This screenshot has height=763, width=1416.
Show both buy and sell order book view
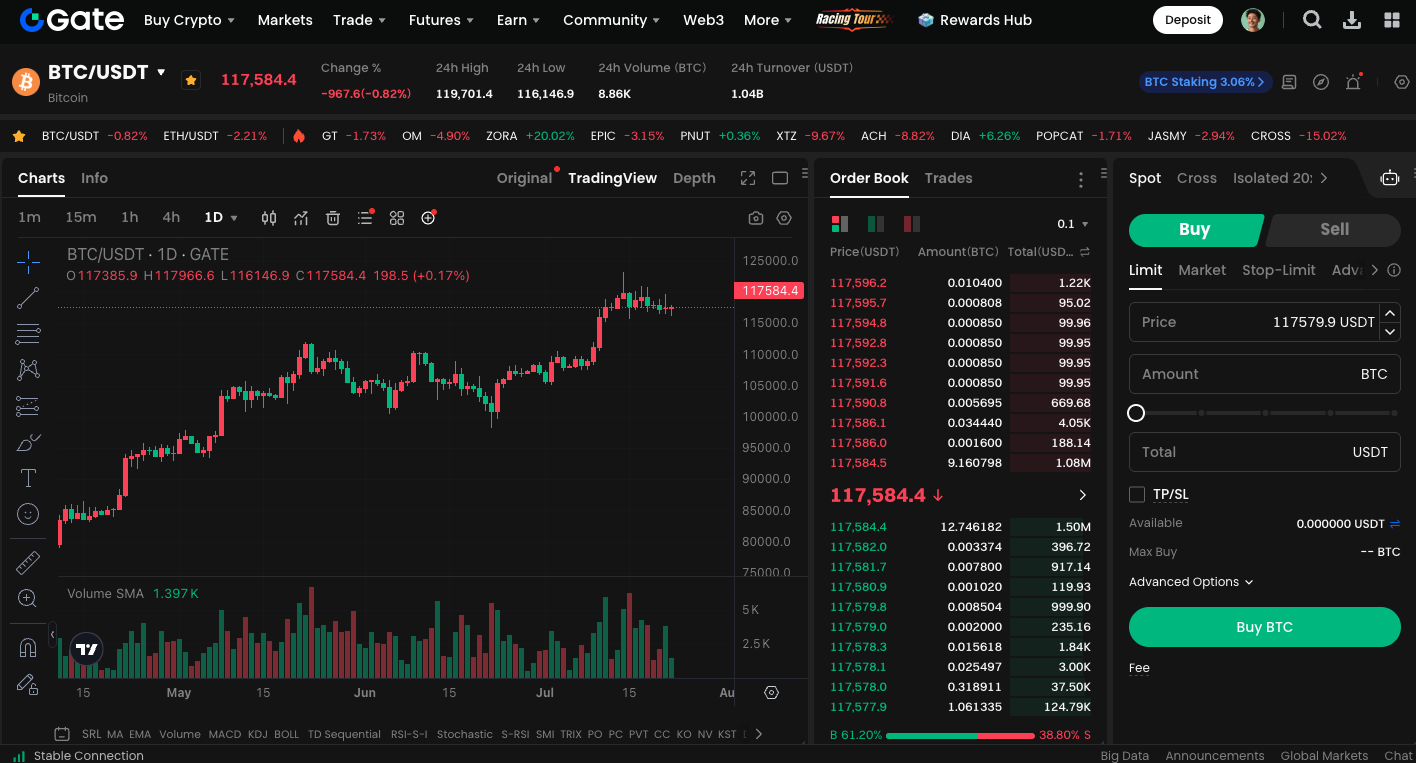[840, 224]
